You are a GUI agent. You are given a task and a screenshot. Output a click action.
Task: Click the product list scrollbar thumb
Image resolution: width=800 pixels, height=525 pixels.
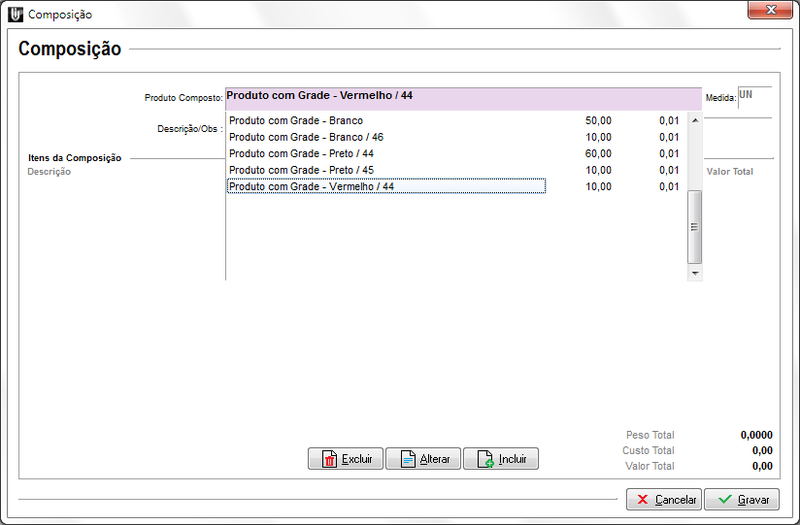[695, 226]
